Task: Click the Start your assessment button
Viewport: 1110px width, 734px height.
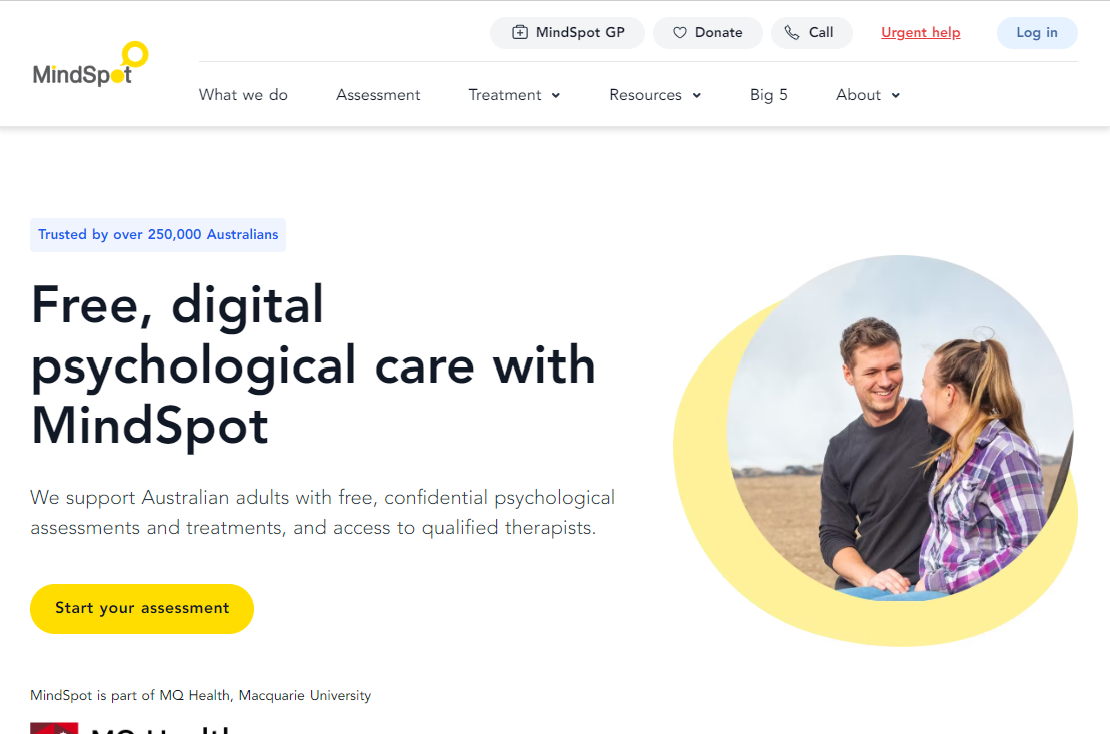Action: pos(142,609)
